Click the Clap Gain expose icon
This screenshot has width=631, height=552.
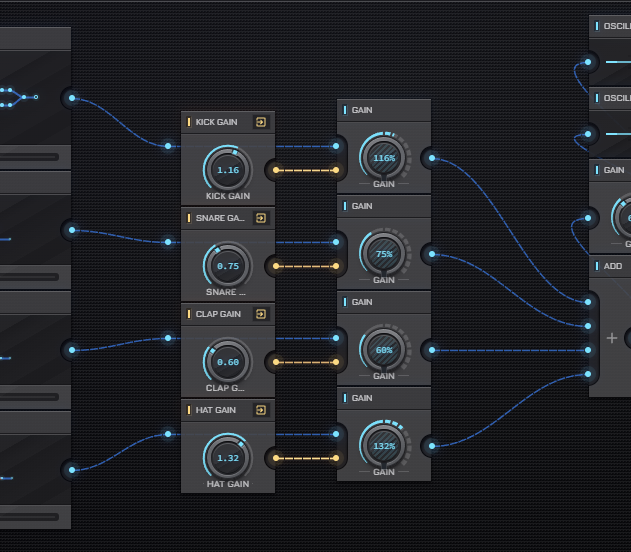[x=261, y=314]
